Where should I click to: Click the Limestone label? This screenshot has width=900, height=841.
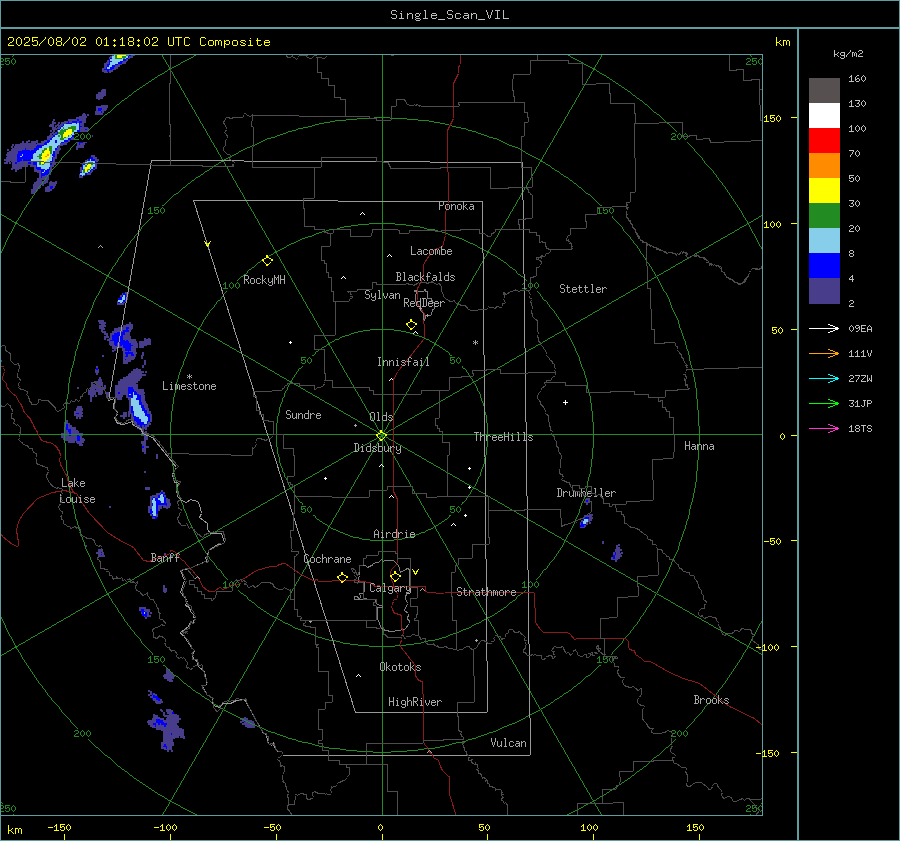point(189,386)
